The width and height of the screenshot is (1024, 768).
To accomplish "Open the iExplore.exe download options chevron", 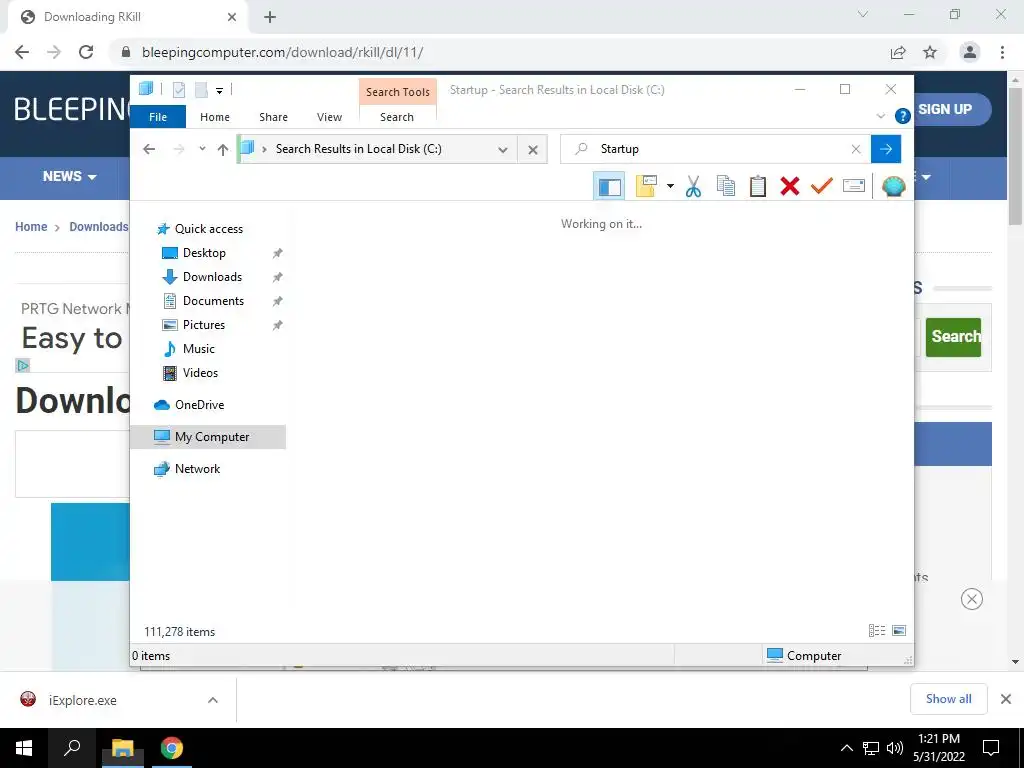I will pyautogui.click(x=213, y=700).
